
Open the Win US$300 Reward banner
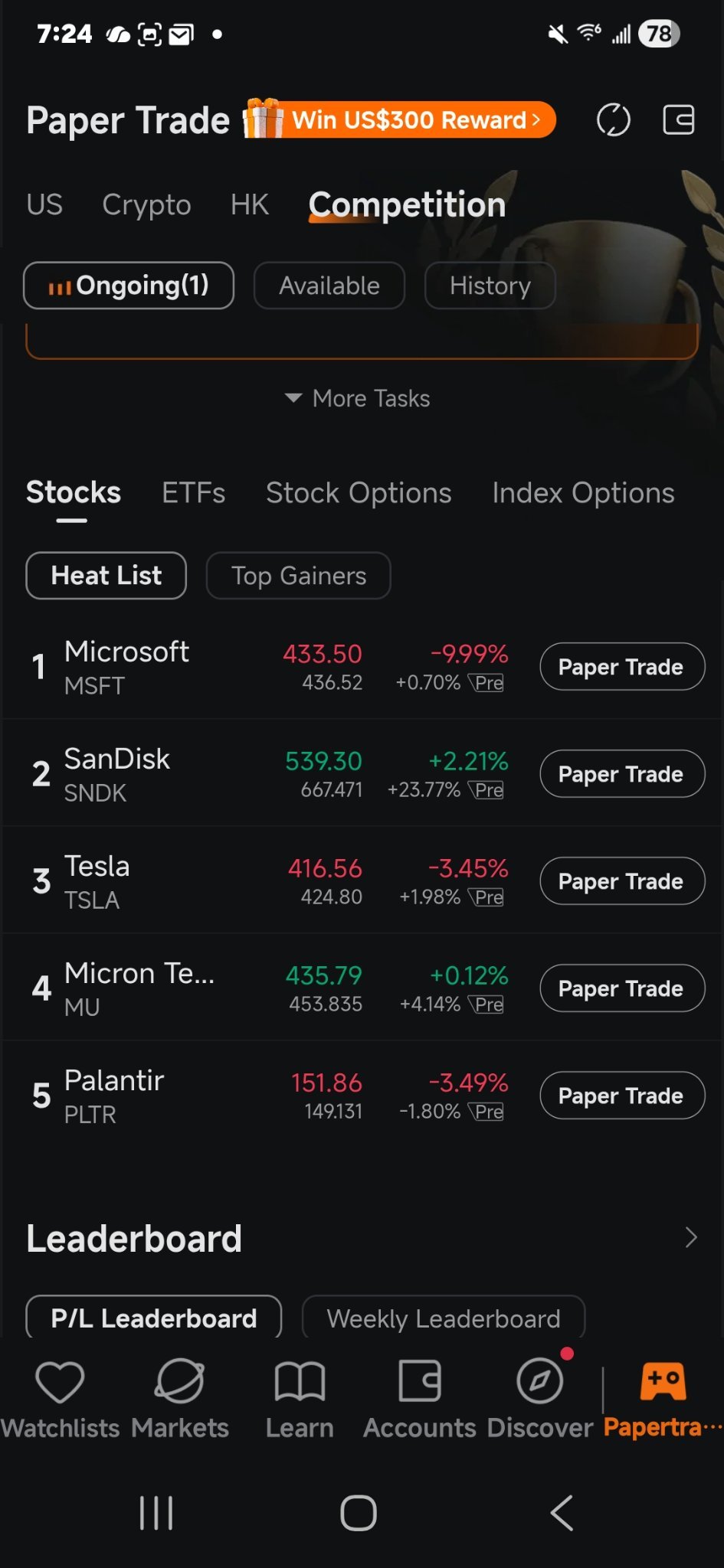[x=400, y=119]
